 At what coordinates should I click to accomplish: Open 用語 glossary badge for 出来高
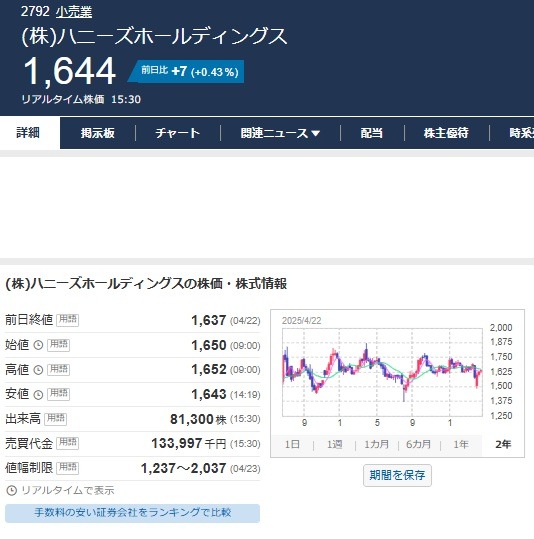(x=55, y=419)
